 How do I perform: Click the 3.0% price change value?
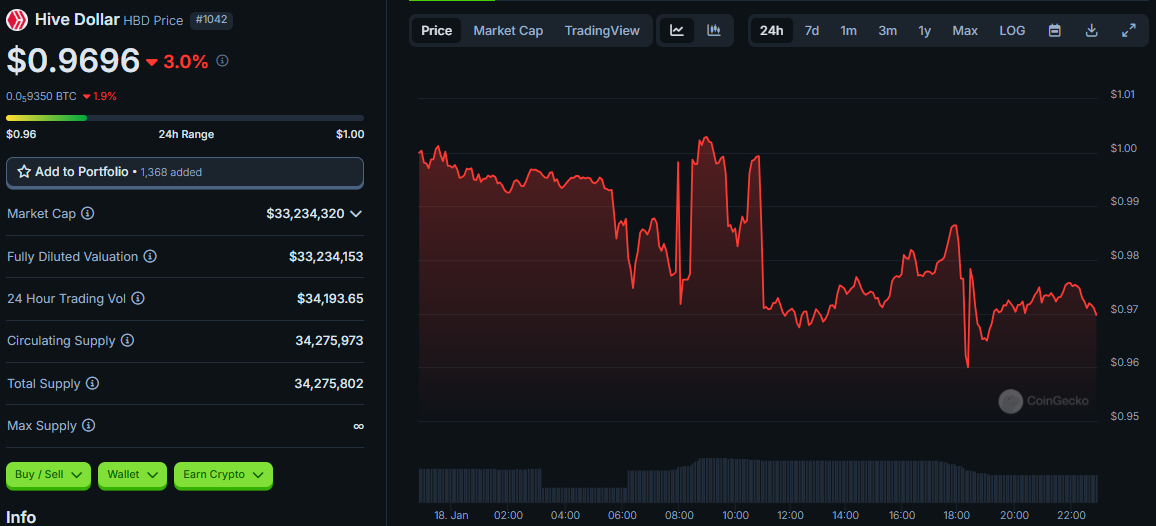[186, 61]
